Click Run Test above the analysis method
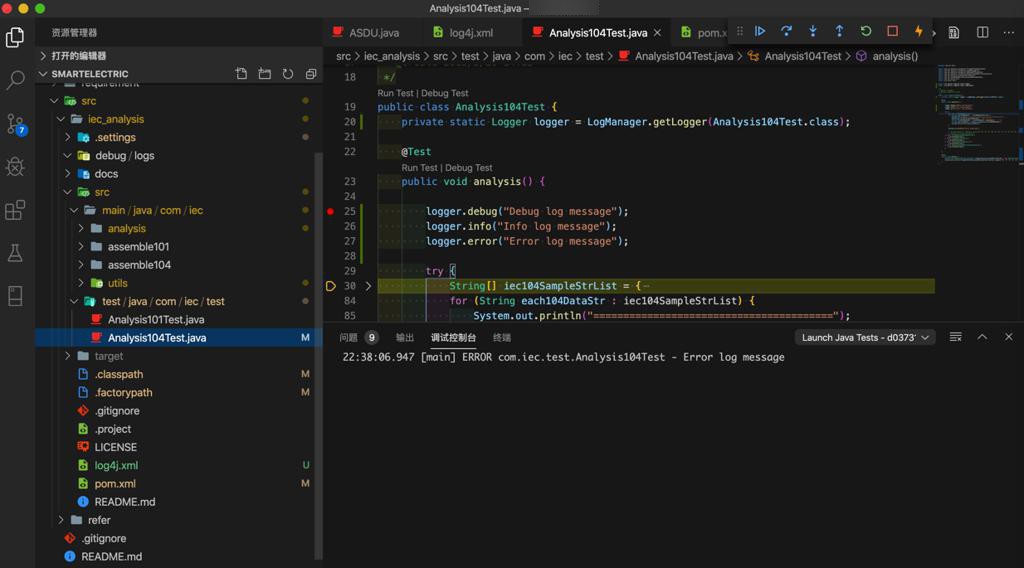1024x568 pixels. pyautogui.click(x=419, y=168)
